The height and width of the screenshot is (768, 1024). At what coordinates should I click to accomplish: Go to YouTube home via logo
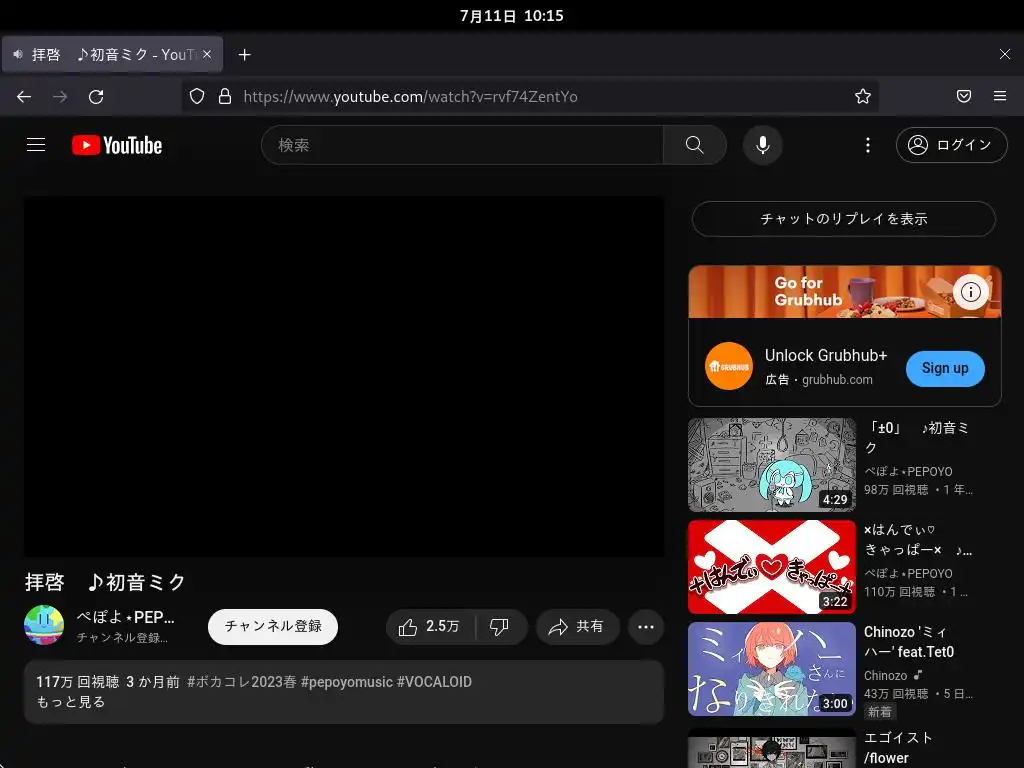[117, 145]
